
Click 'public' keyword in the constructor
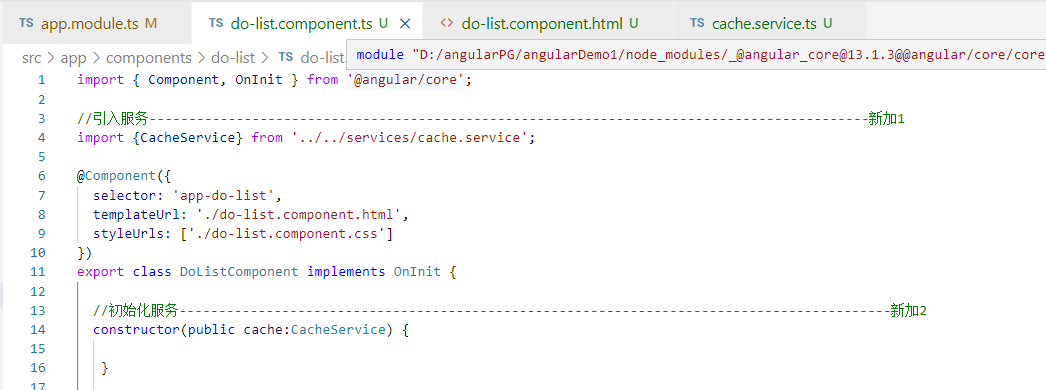211,329
